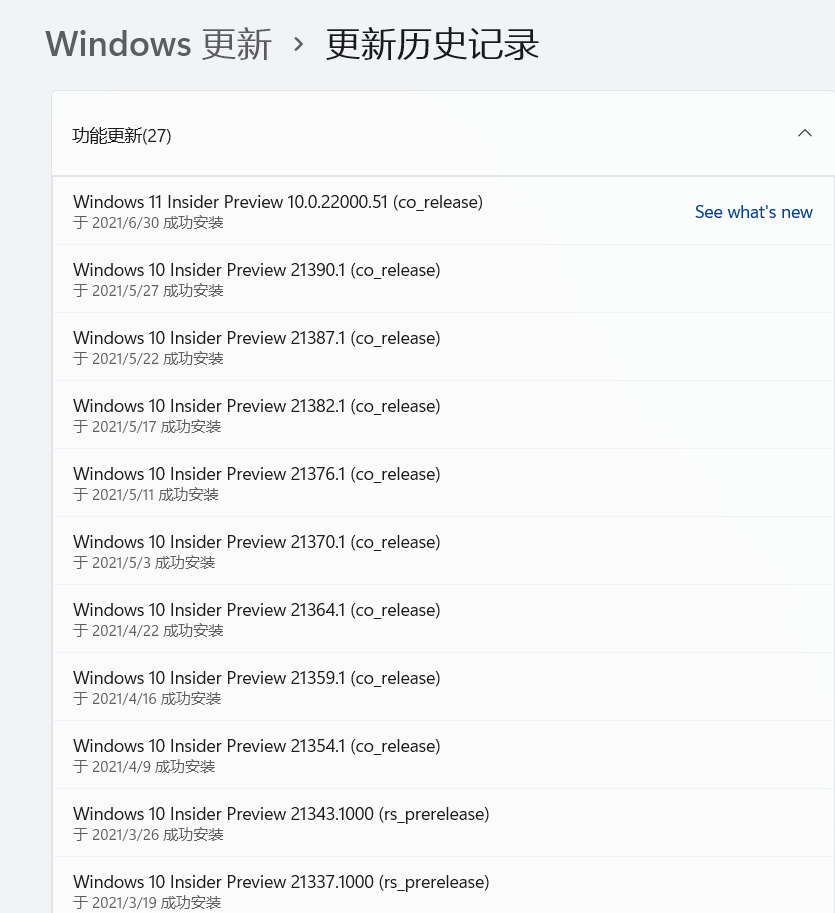Image resolution: width=835 pixels, height=913 pixels.
Task: Click the 于 2021/3/26 成功安装 status text
Action: pyautogui.click(x=148, y=834)
